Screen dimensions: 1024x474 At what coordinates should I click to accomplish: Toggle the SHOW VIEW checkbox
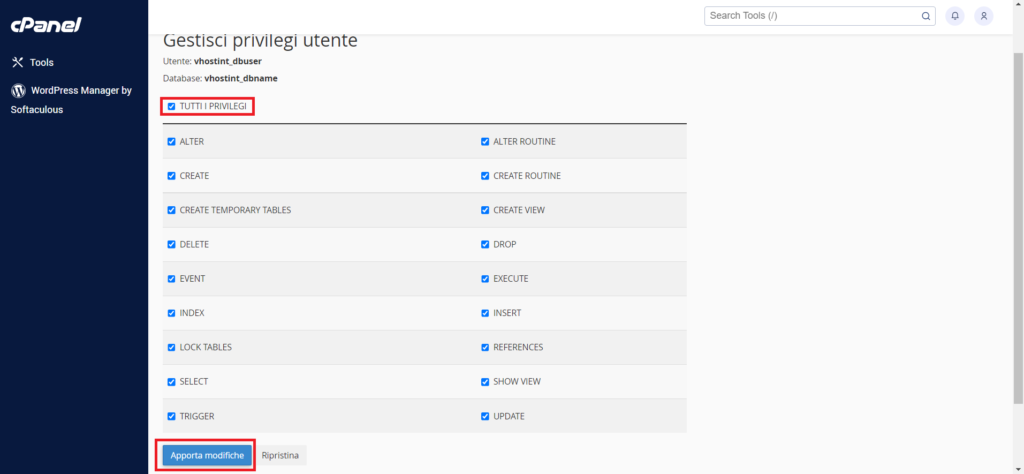[485, 381]
